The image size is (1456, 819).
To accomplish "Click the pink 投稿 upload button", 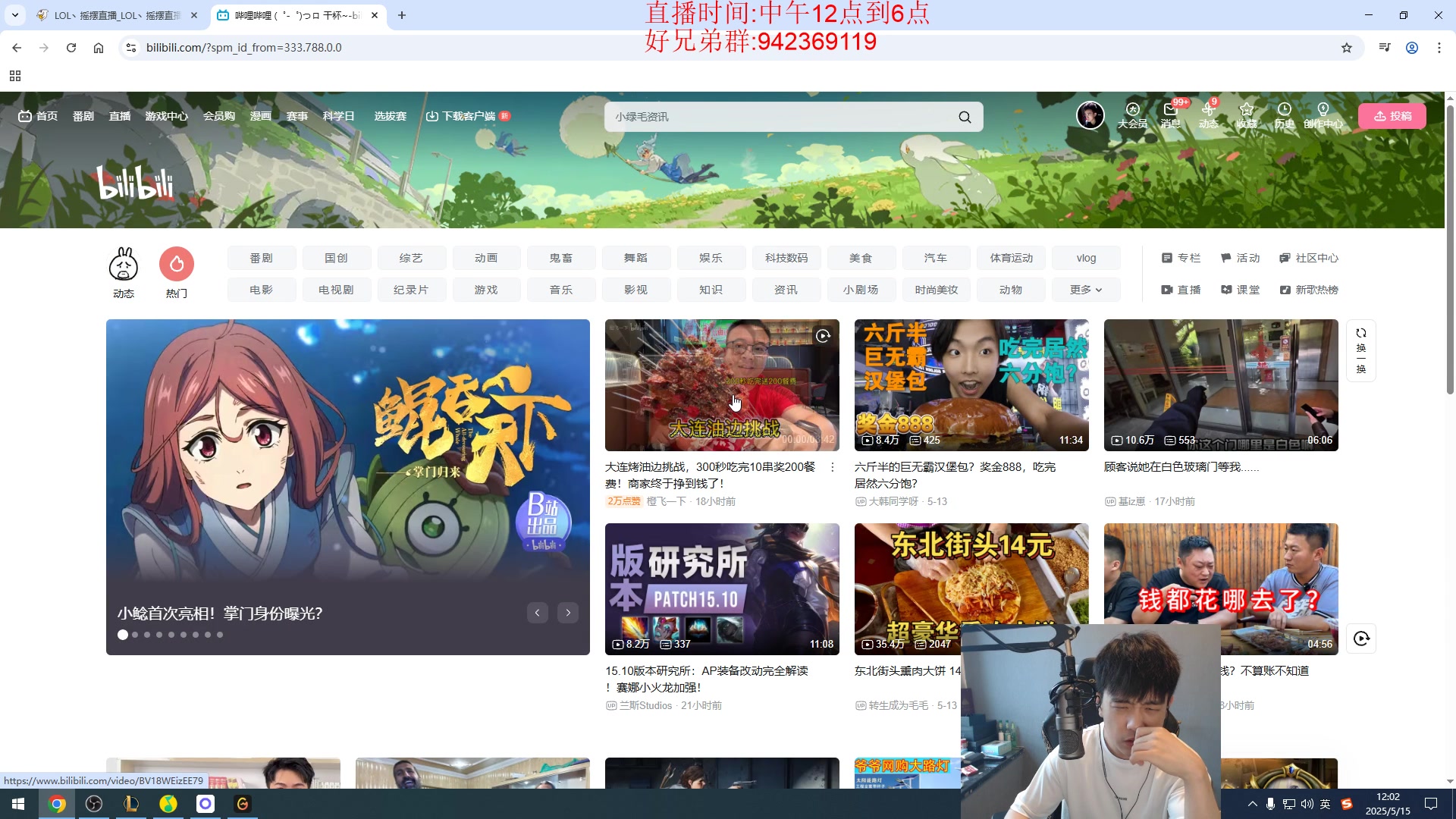I will point(1392,116).
